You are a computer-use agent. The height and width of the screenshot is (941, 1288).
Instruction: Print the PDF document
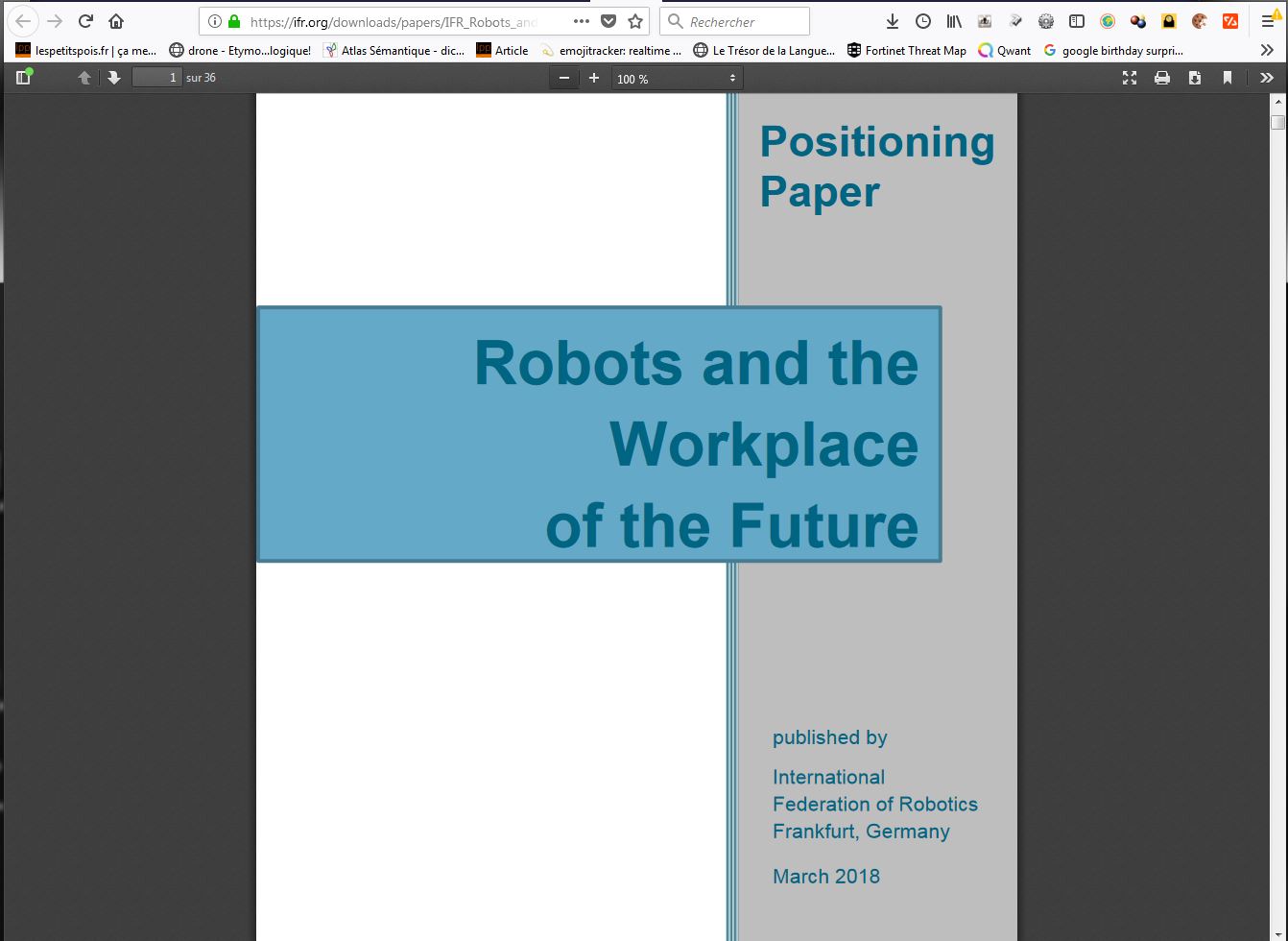[x=1162, y=78]
